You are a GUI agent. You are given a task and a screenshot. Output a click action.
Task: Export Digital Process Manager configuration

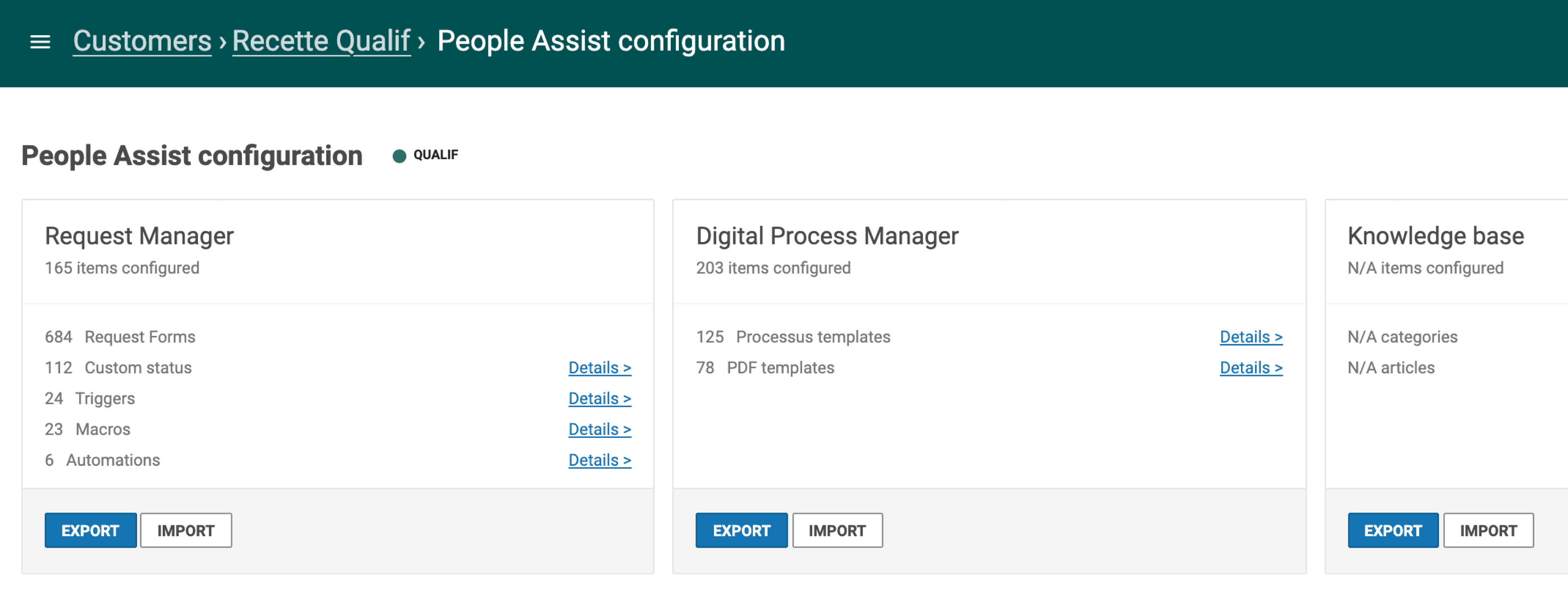click(741, 530)
